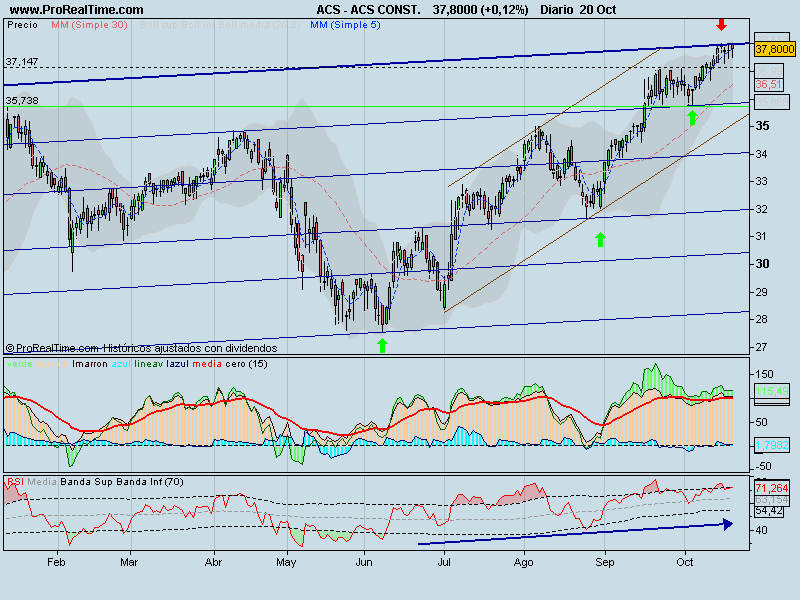800x600 pixels.
Task: Click the 'Banda Sup' RSI legend label
Action: [x=87, y=482]
